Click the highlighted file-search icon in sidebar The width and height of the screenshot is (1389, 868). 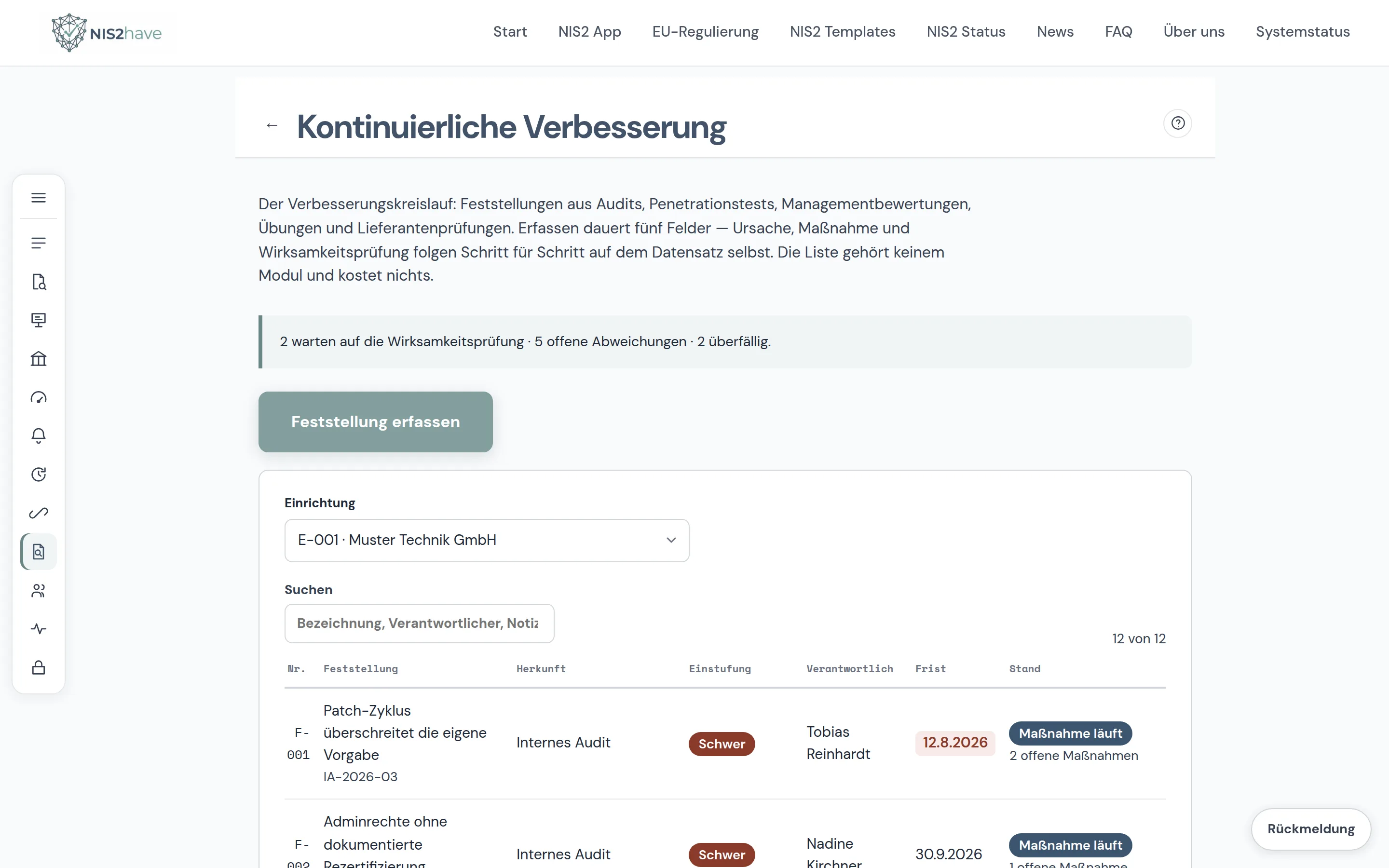[39, 552]
